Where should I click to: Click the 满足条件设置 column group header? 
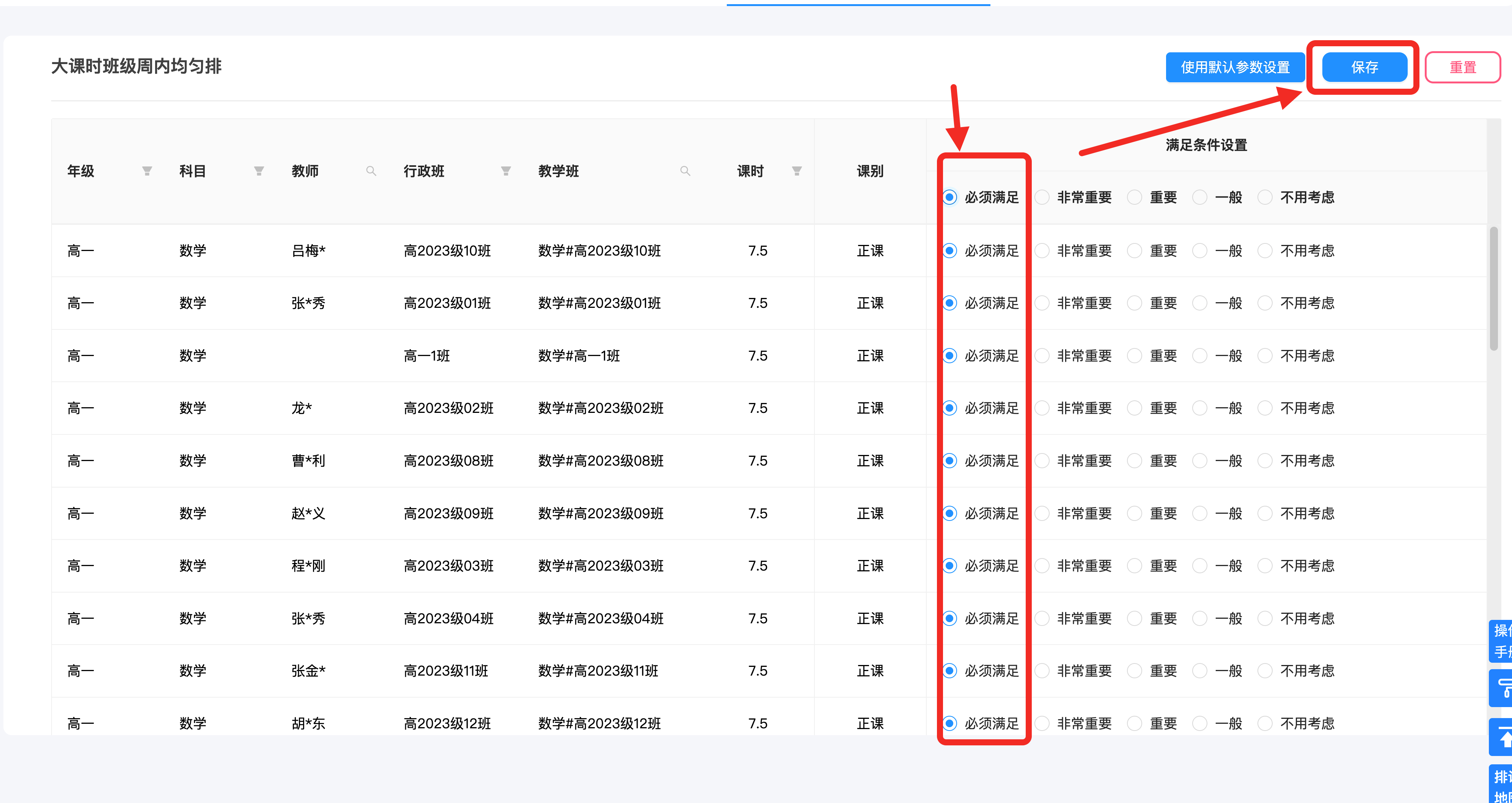tap(1206, 145)
